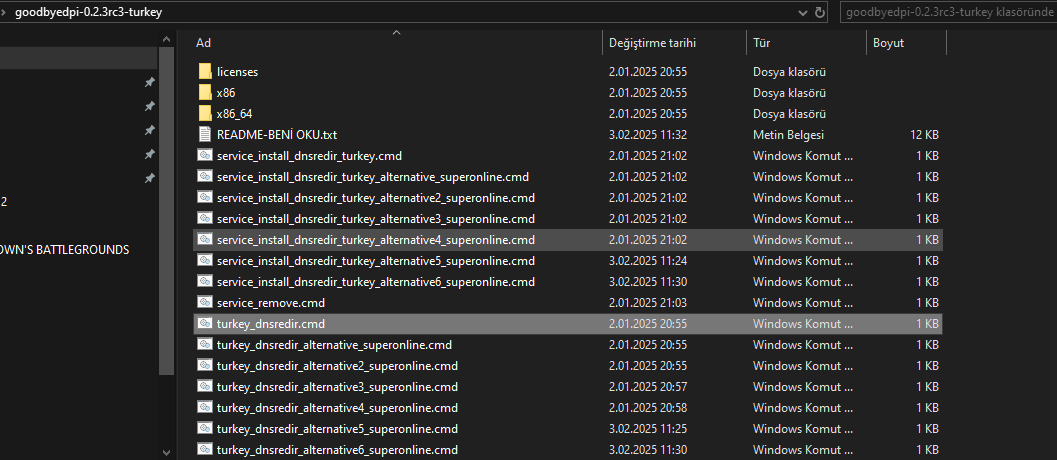Select the x86 folder name
1057x460 pixels.
226,92
